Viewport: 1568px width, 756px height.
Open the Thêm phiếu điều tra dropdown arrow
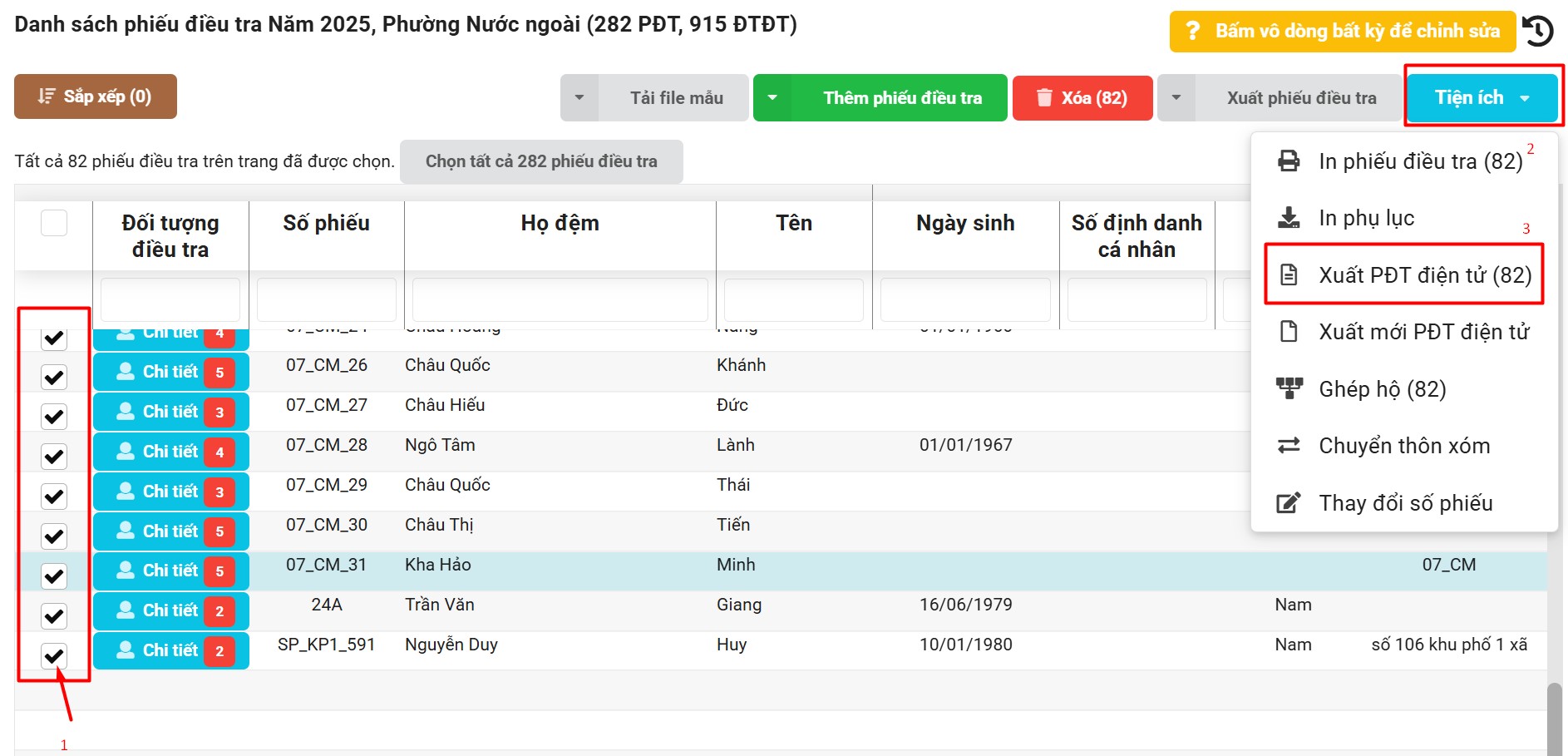[x=772, y=98]
